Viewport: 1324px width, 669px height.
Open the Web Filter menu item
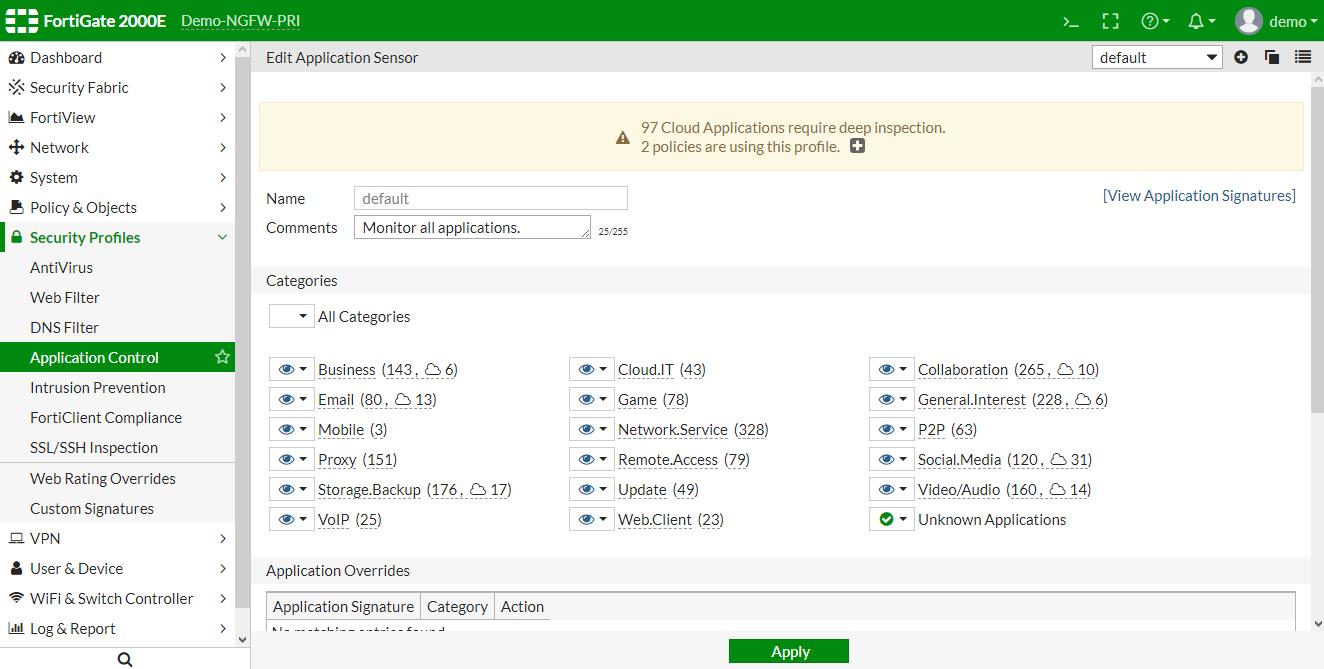117,297
